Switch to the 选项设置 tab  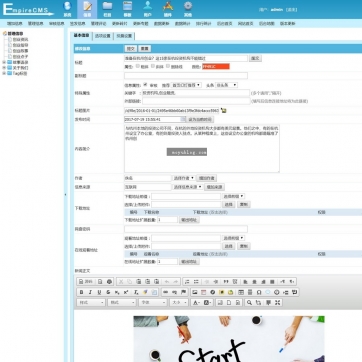(103, 36)
